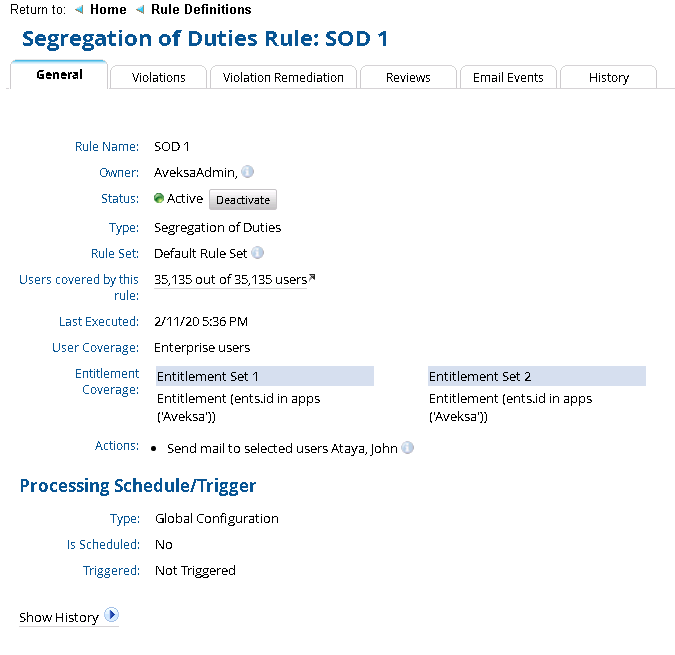Switch to Violation Remediation tab
This screenshot has width=675, height=655.
tap(283, 77)
